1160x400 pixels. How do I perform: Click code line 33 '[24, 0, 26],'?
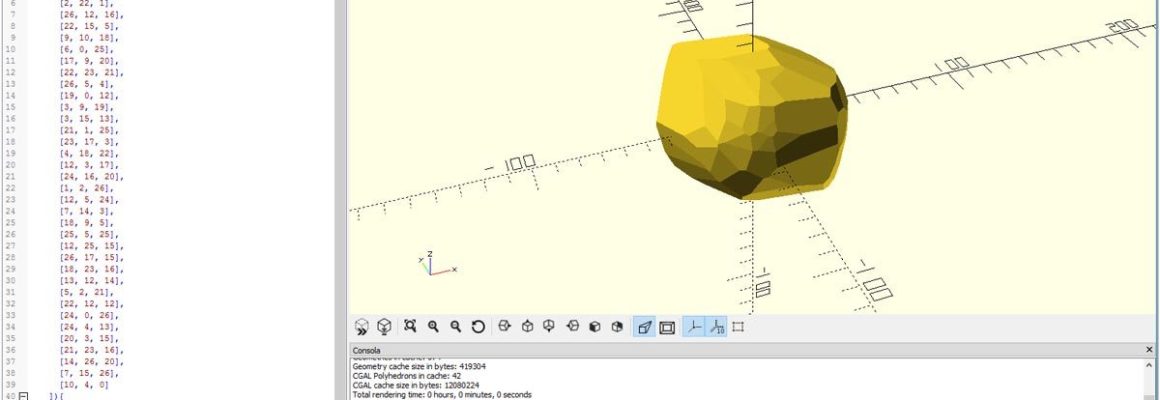[x=89, y=316]
